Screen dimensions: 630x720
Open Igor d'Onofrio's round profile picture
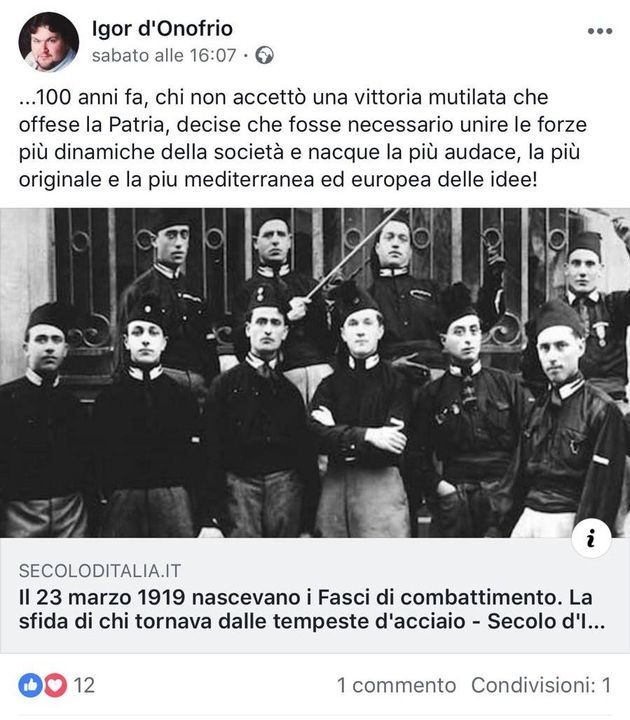tap(49, 42)
